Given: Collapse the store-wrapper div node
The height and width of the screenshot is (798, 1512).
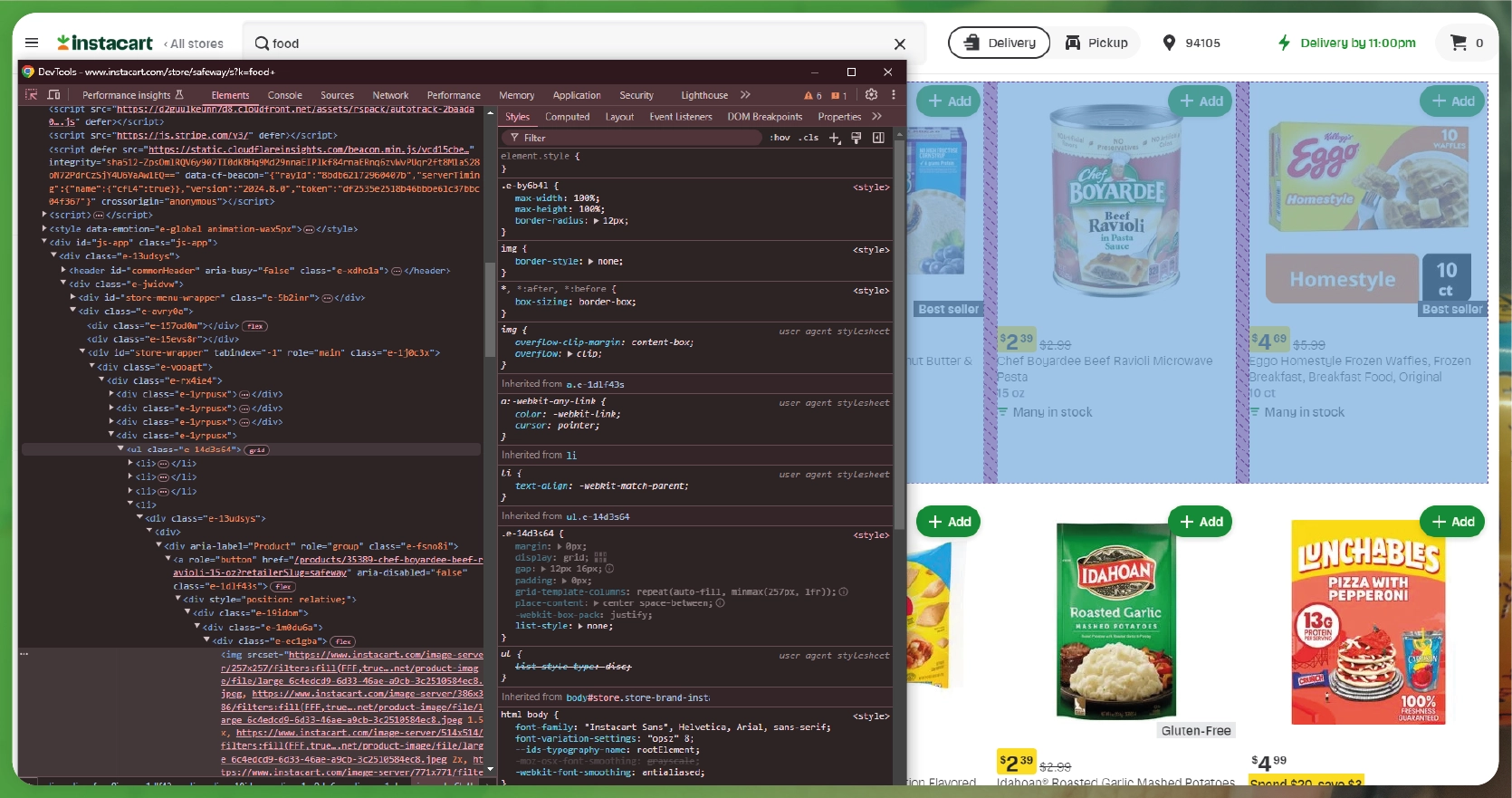Looking at the screenshot, I should point(82,352).
